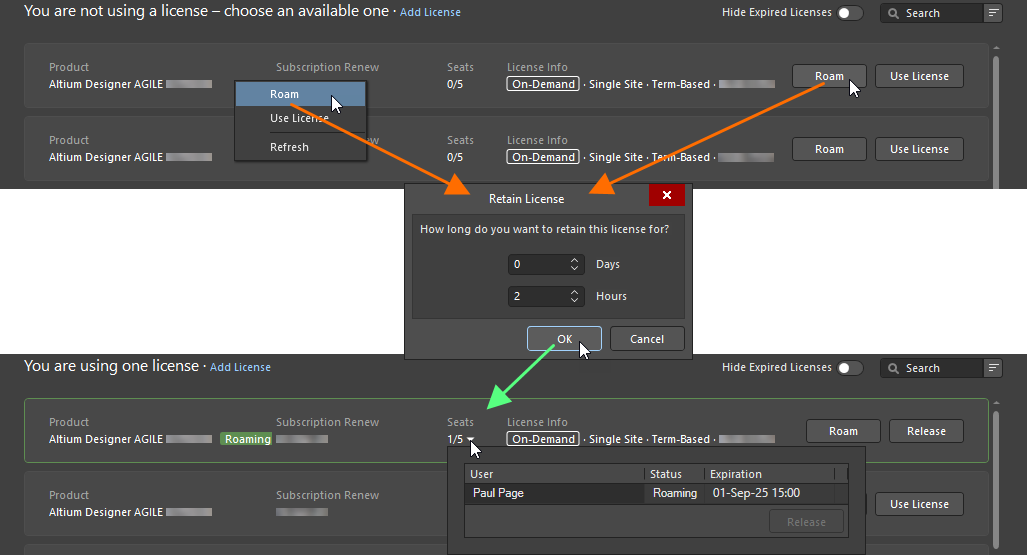Viewport: 1027px width, 555px height.
Task: Click Roam button on the roaming license row
Action: (x=843, y=431)
